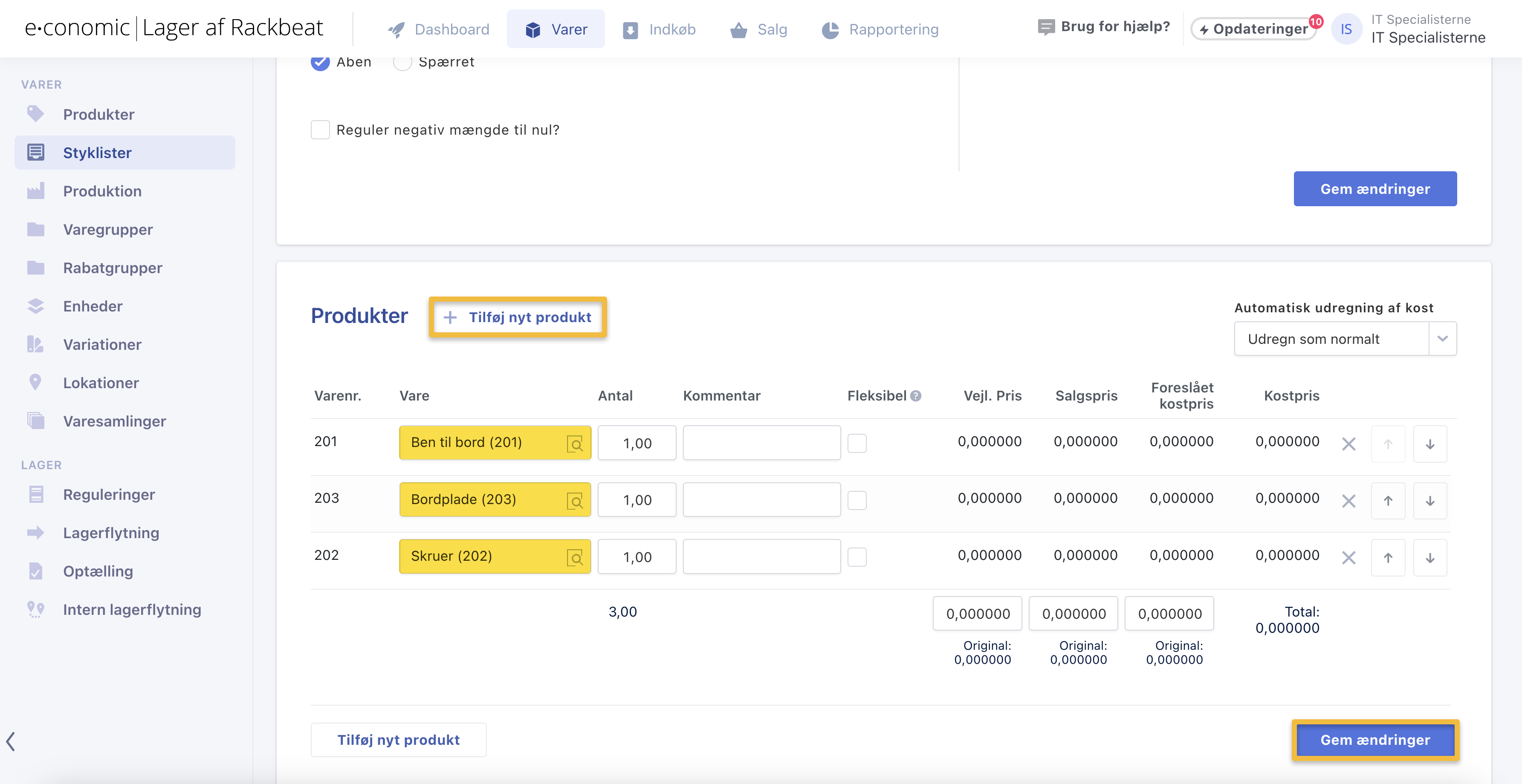Remove the Skruer (202) row with its X icon

pyautogui.click(x=1348, y=557)
